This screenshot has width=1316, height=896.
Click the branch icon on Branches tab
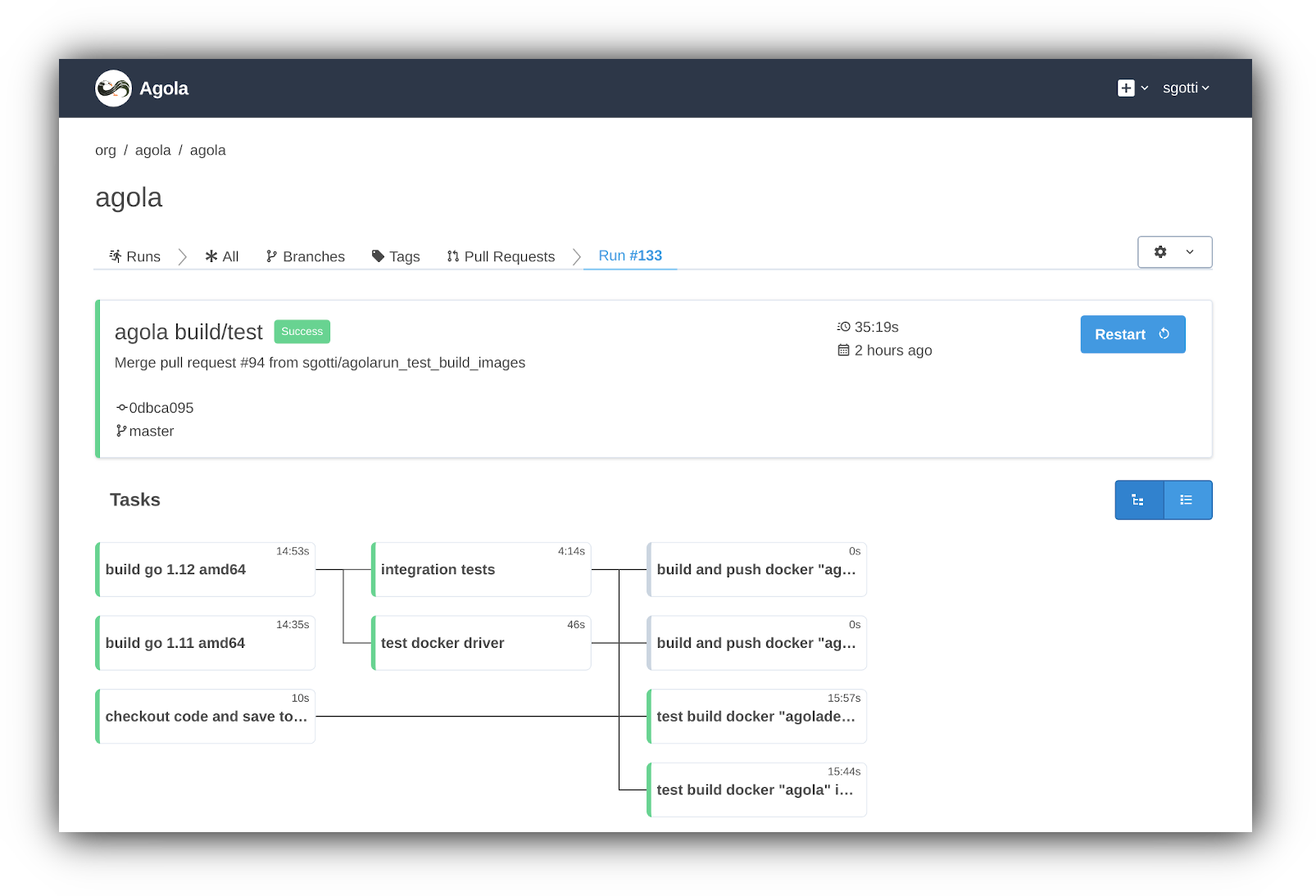click(x=271, y=256)
